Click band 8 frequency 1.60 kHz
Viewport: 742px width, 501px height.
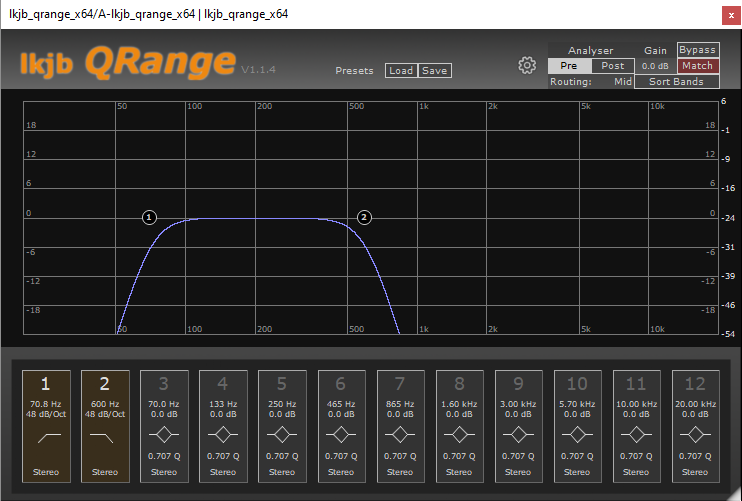(x=459, y=404)
